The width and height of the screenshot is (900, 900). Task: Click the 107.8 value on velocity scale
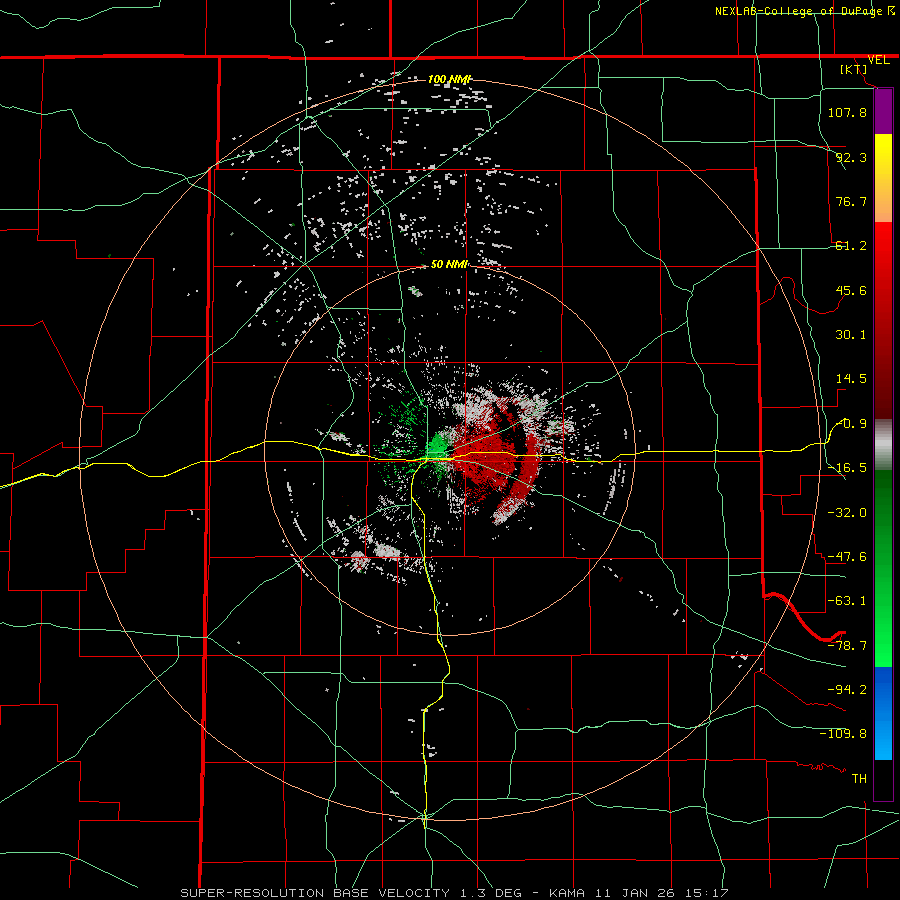pos(847,112)
